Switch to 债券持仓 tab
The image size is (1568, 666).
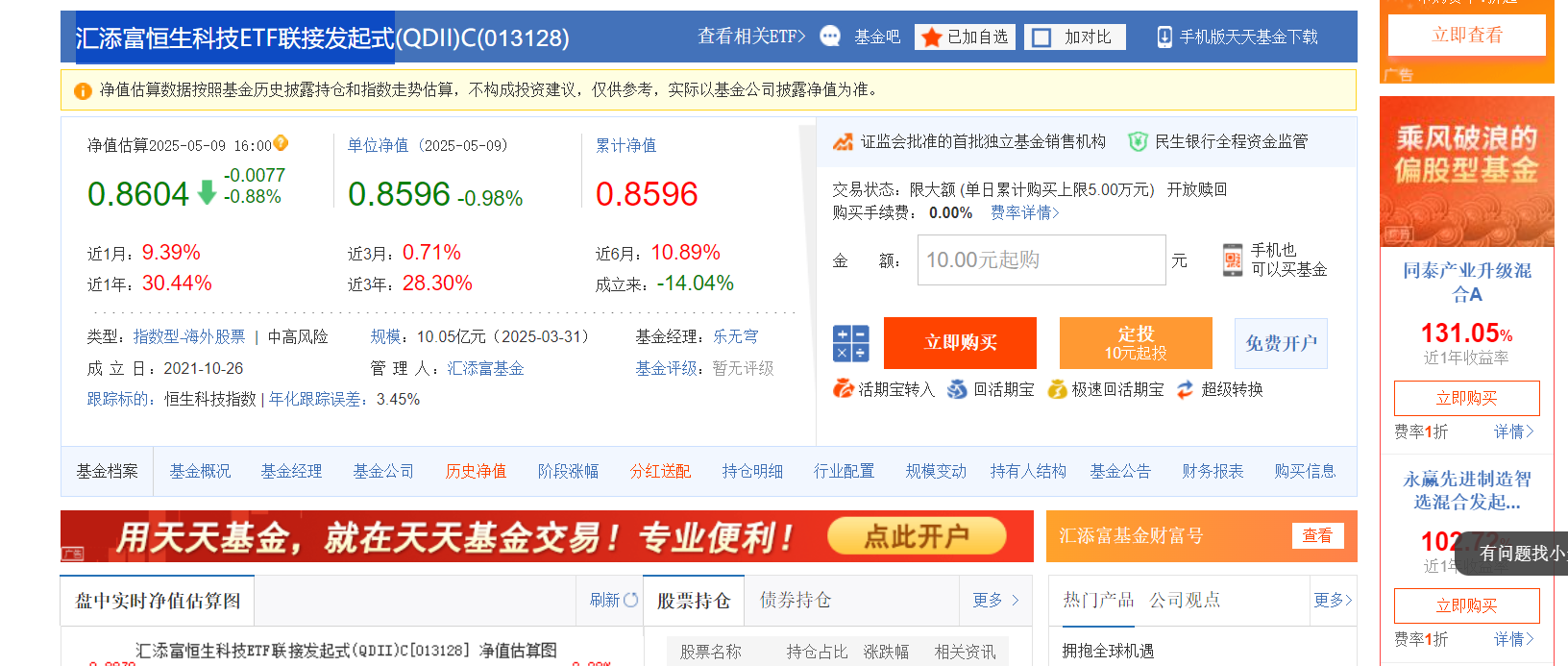[x=796, y=601]
